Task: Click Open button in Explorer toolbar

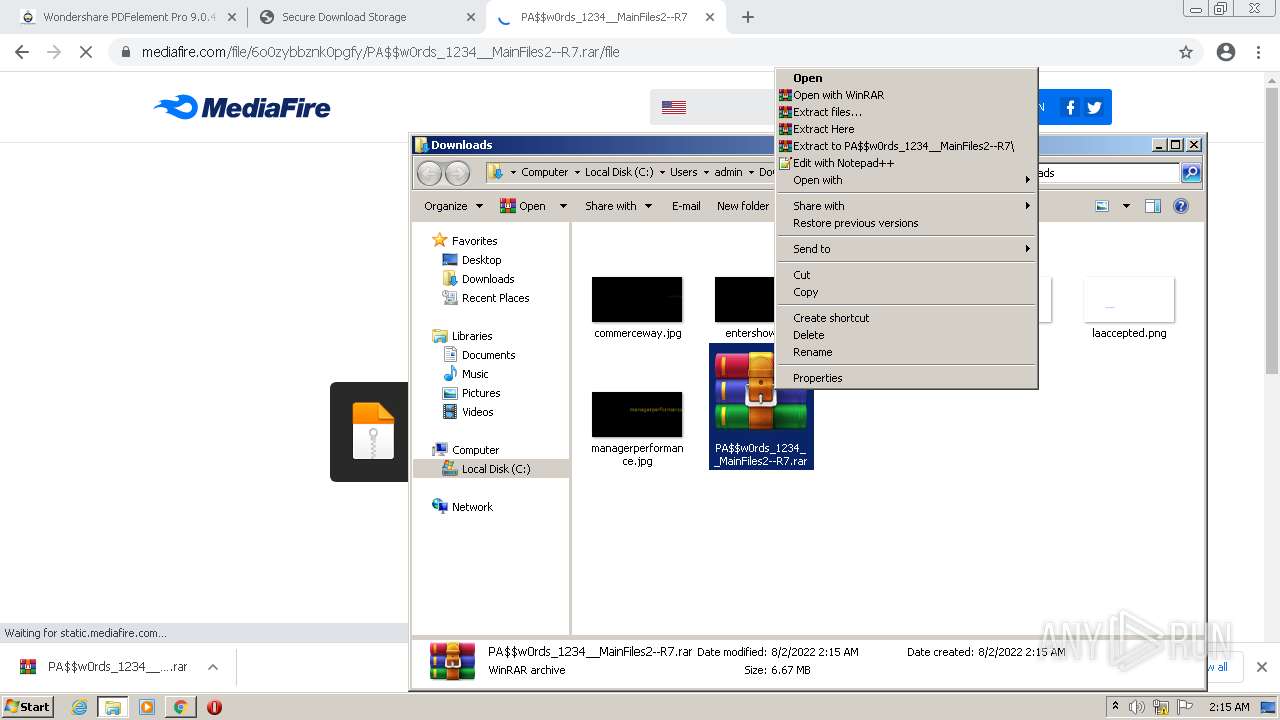Action: [x=523, y=206]
